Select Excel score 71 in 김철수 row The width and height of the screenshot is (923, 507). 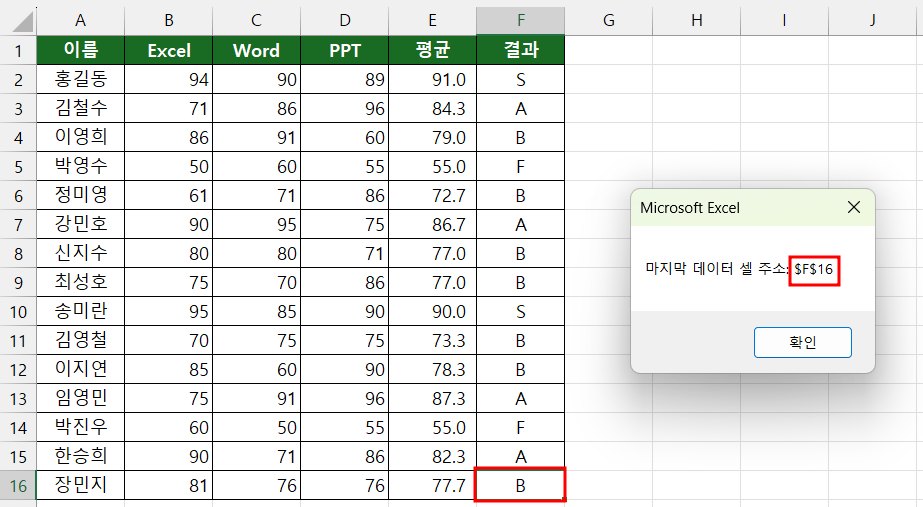168,108
